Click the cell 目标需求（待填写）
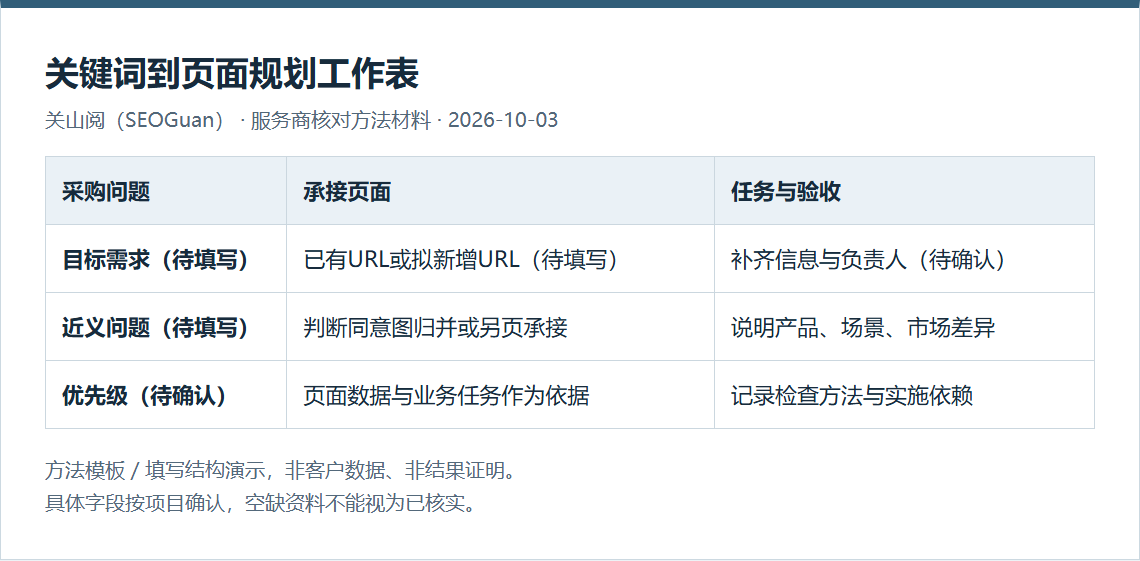The height and width of the screenshot is (561, 1140). [166, 259]
